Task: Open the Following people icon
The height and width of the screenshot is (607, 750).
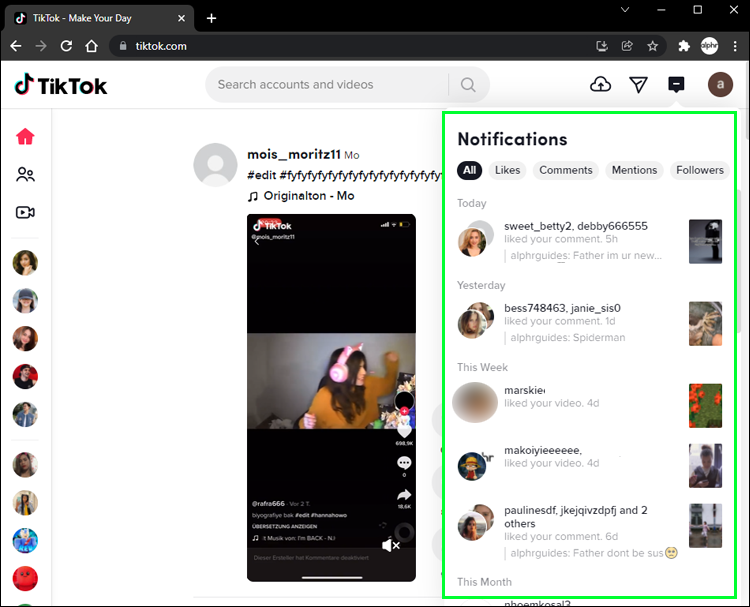Action: click(25, 174)
